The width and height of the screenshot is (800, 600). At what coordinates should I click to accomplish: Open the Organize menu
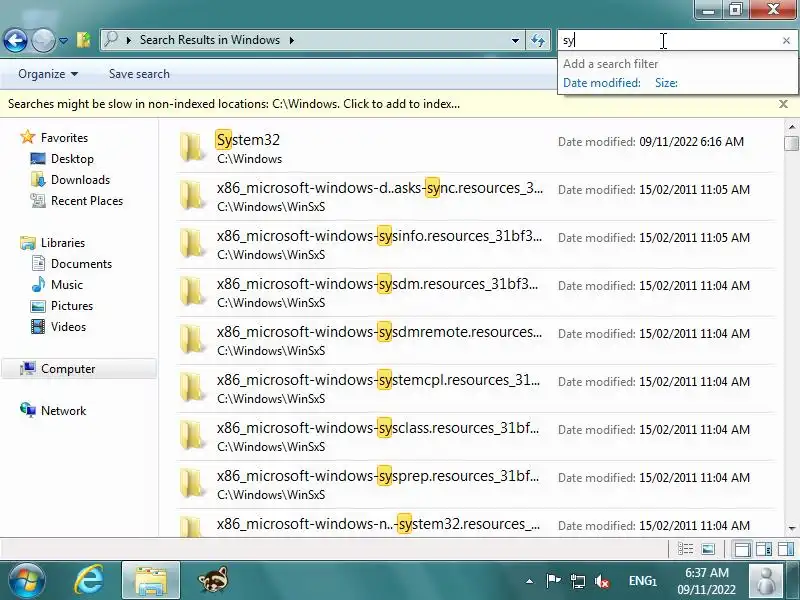pyautogui.click(x=48, y=74)
